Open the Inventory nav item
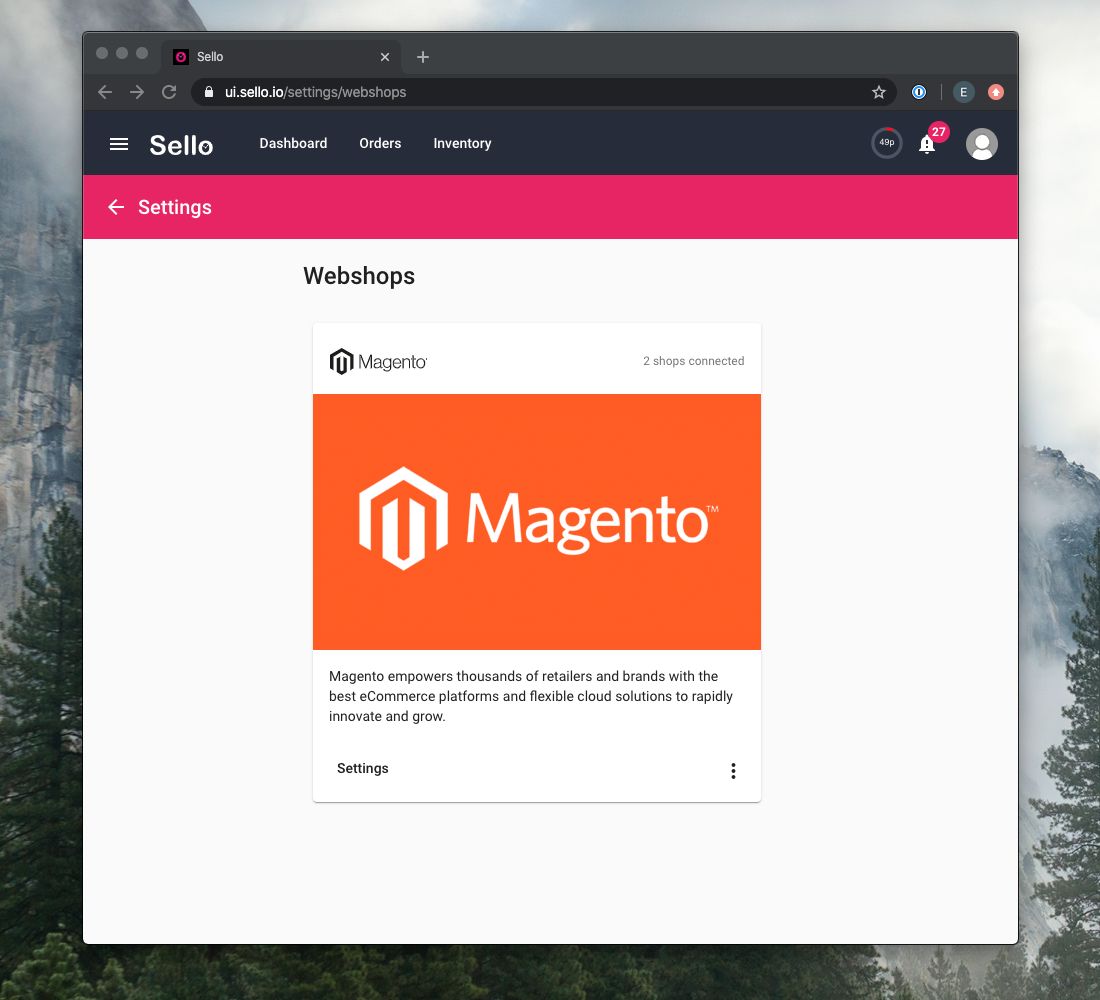The height and width of the screenshot is (1000, 1100). 462,143
